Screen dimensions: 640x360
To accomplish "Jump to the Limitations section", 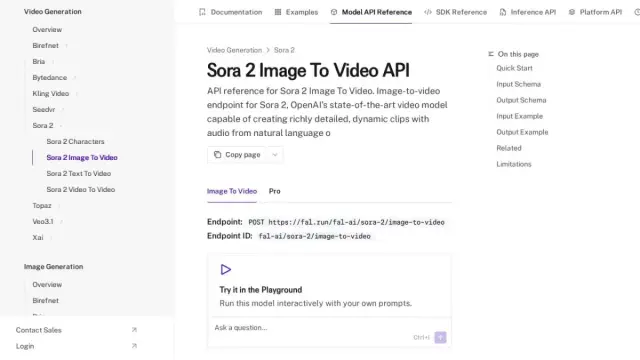I will [x=514, y=164].
